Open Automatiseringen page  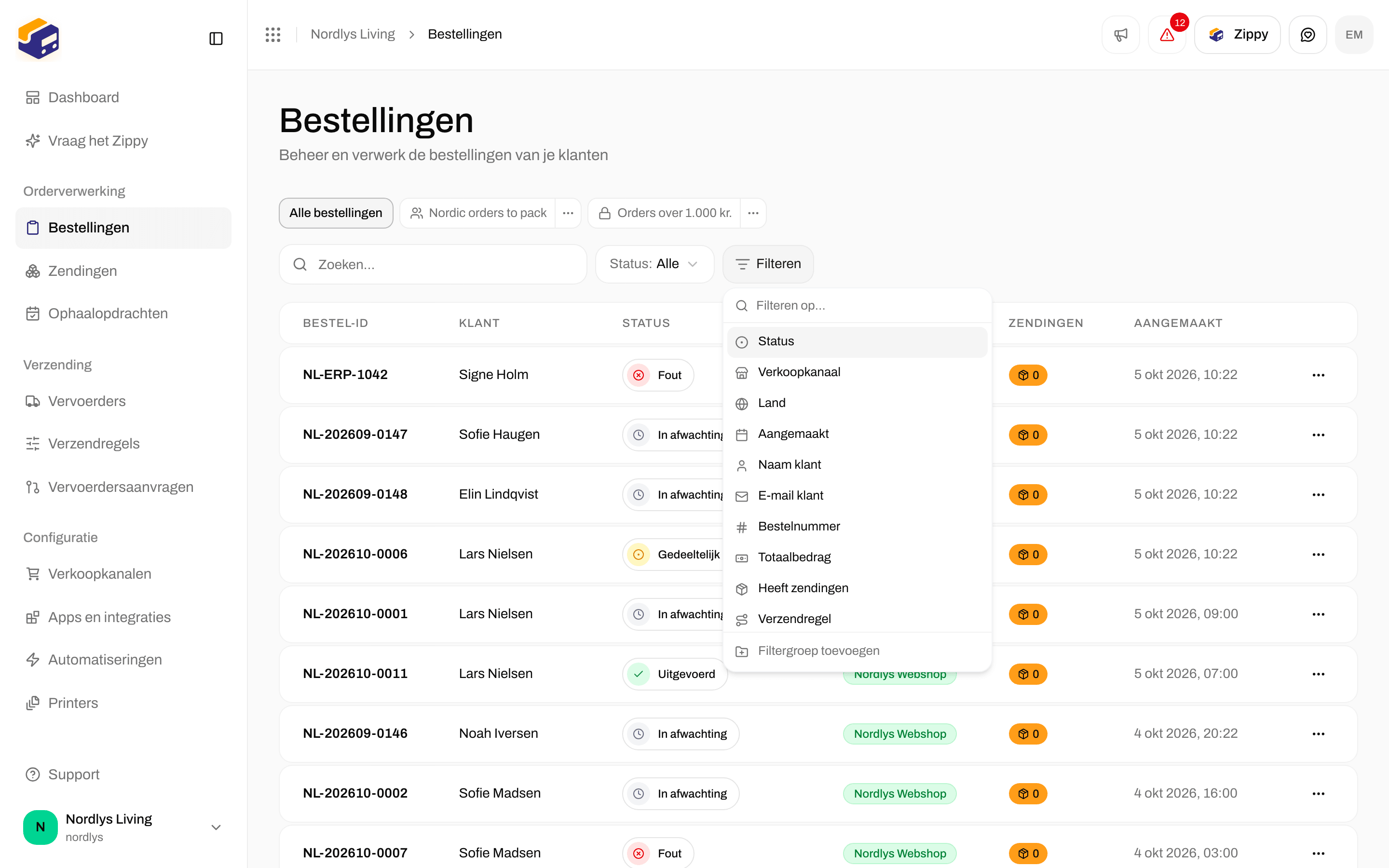coord(123,660)
